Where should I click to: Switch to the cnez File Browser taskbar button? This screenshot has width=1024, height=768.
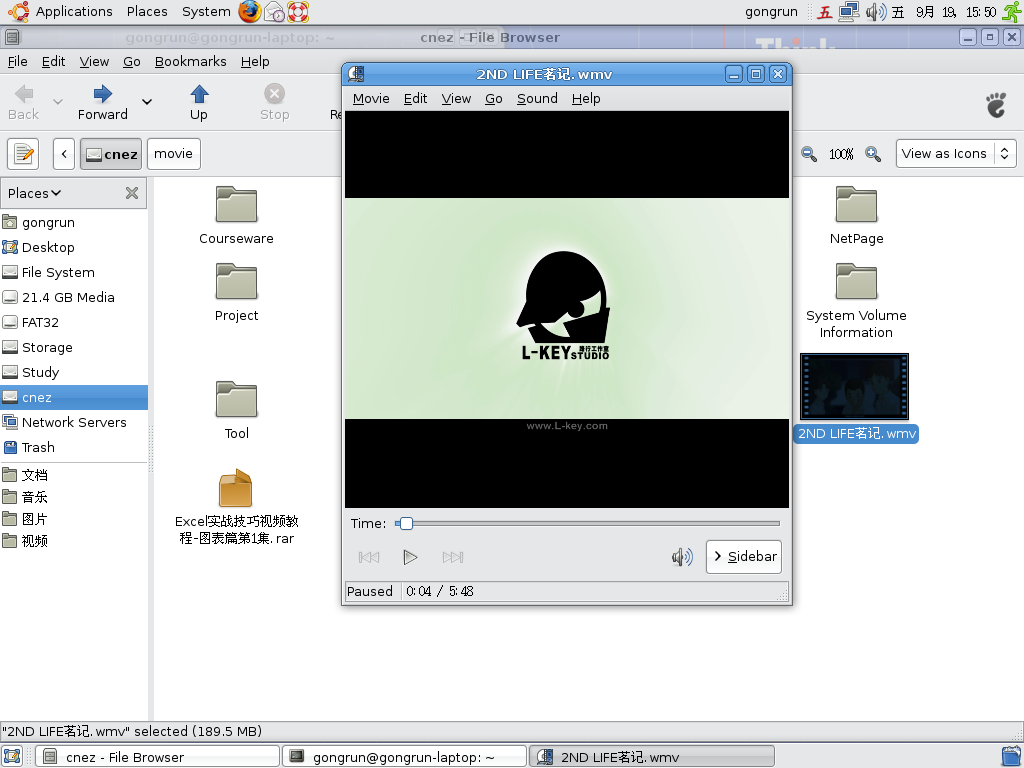click(157, 757)
